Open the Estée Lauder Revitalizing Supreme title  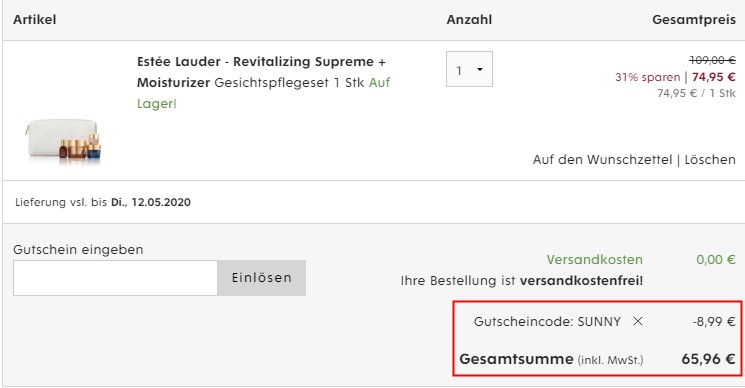261,72
